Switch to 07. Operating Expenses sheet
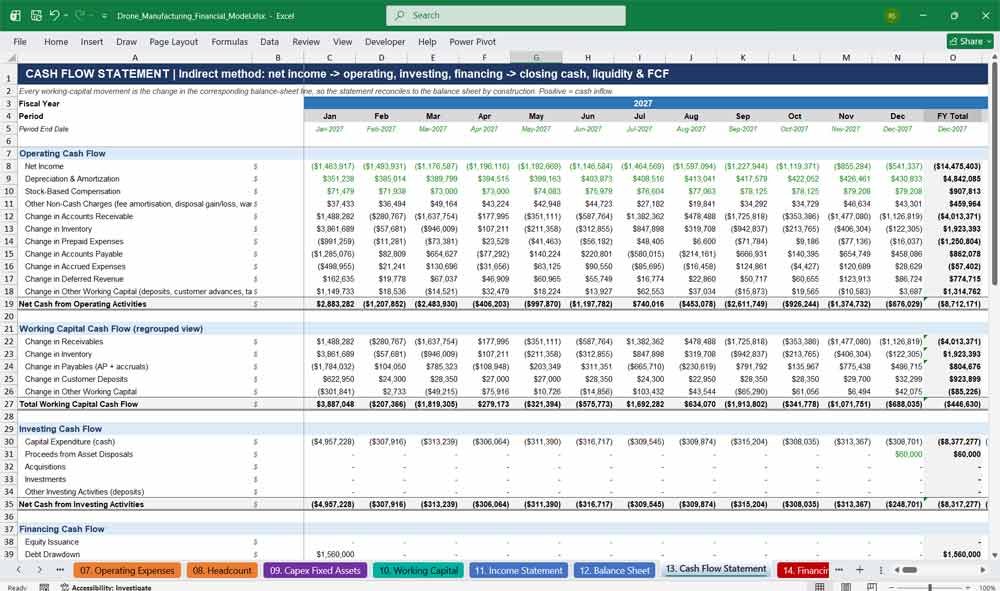 (x=127, y=570)
